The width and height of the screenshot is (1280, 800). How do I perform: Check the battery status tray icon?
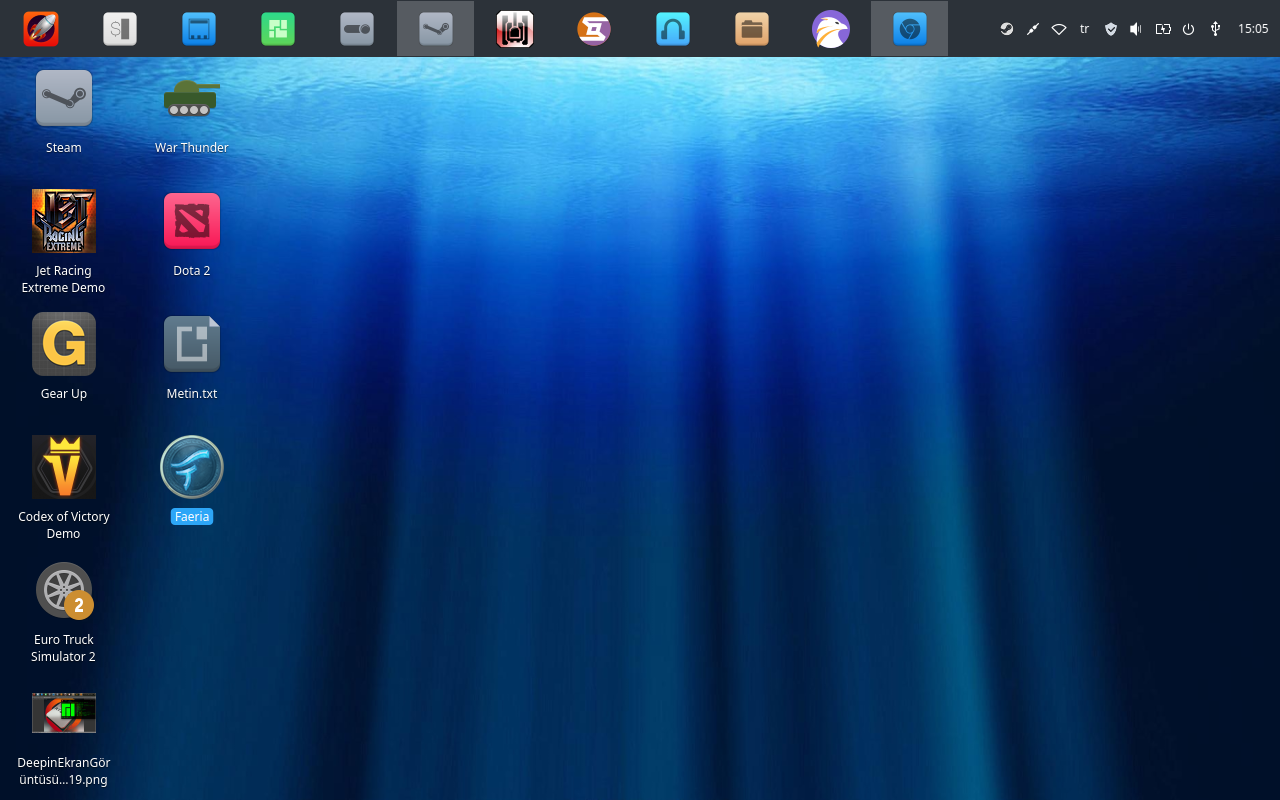(x=1163, y=29)
